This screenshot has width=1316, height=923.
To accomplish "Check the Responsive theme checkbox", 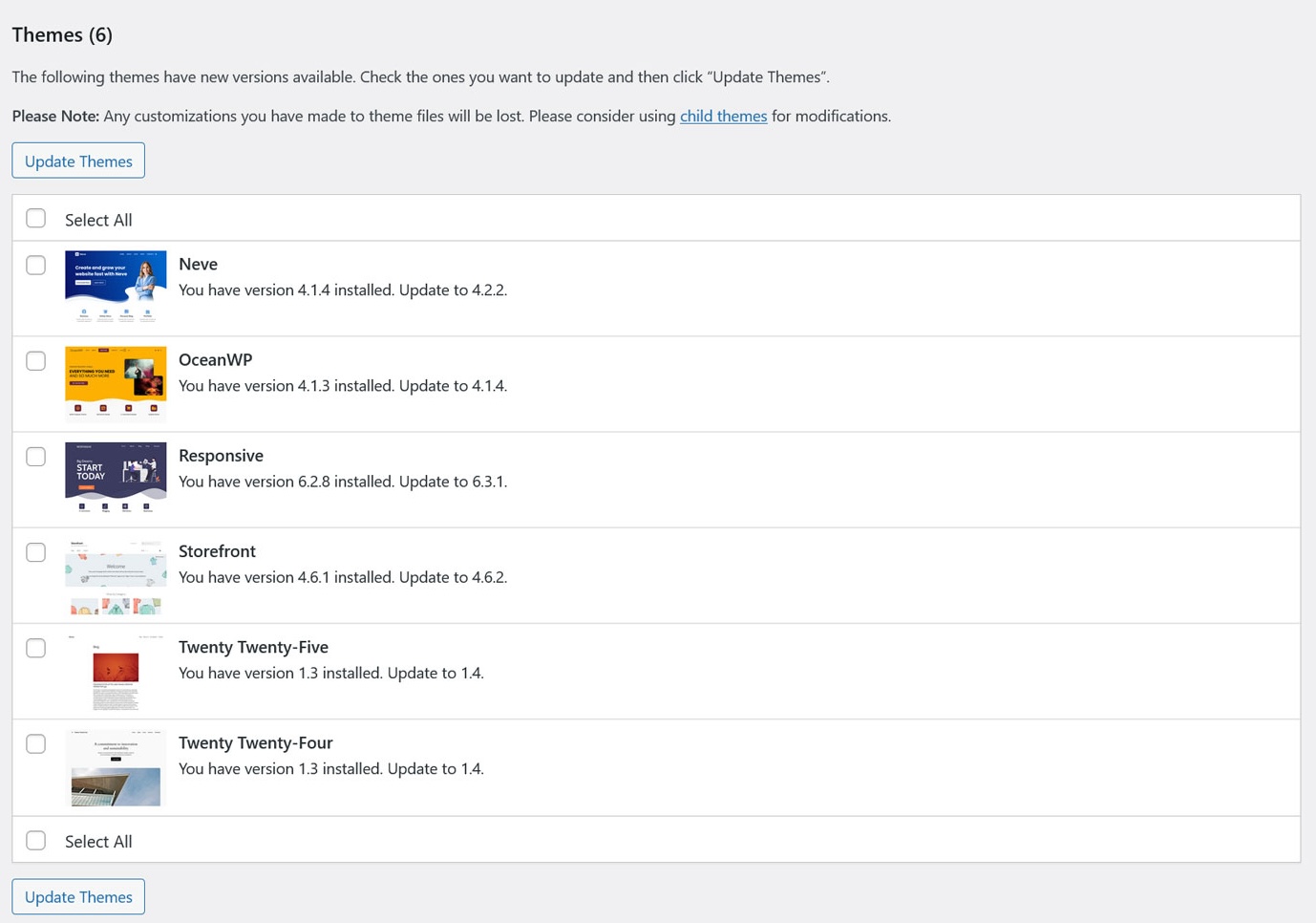I will click(35, 456).
